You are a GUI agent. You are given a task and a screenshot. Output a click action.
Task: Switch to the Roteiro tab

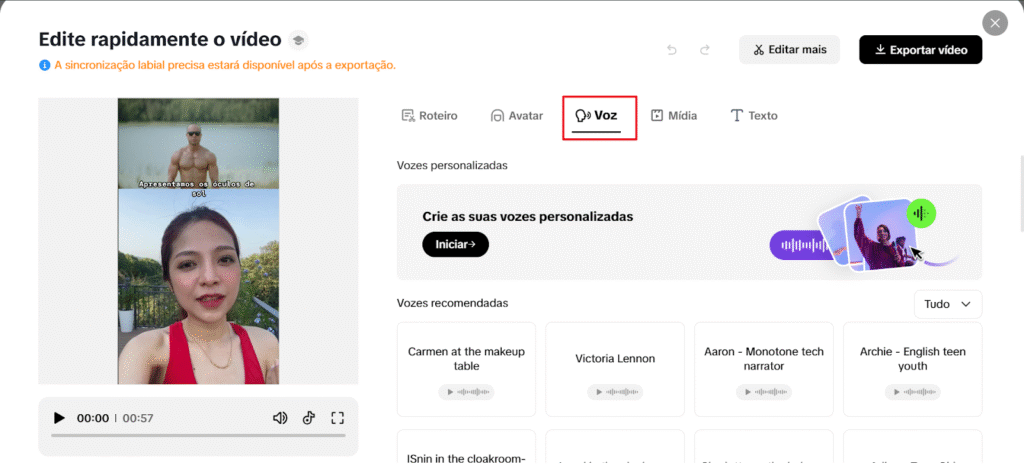pos(429,116)
